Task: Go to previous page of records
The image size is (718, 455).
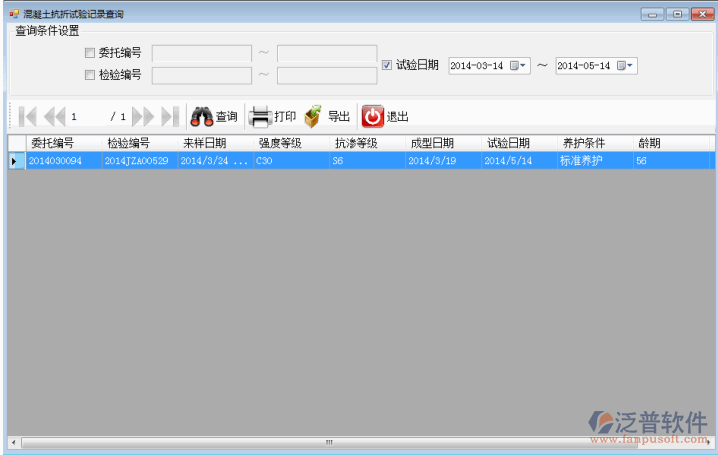Action: point(54,116)
